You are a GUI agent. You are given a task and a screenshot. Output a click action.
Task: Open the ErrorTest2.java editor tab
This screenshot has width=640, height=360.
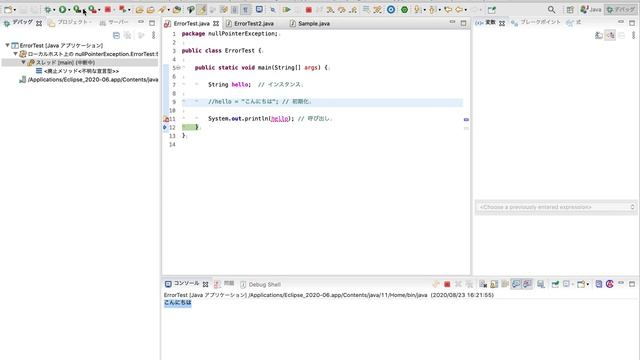point(250,24)
